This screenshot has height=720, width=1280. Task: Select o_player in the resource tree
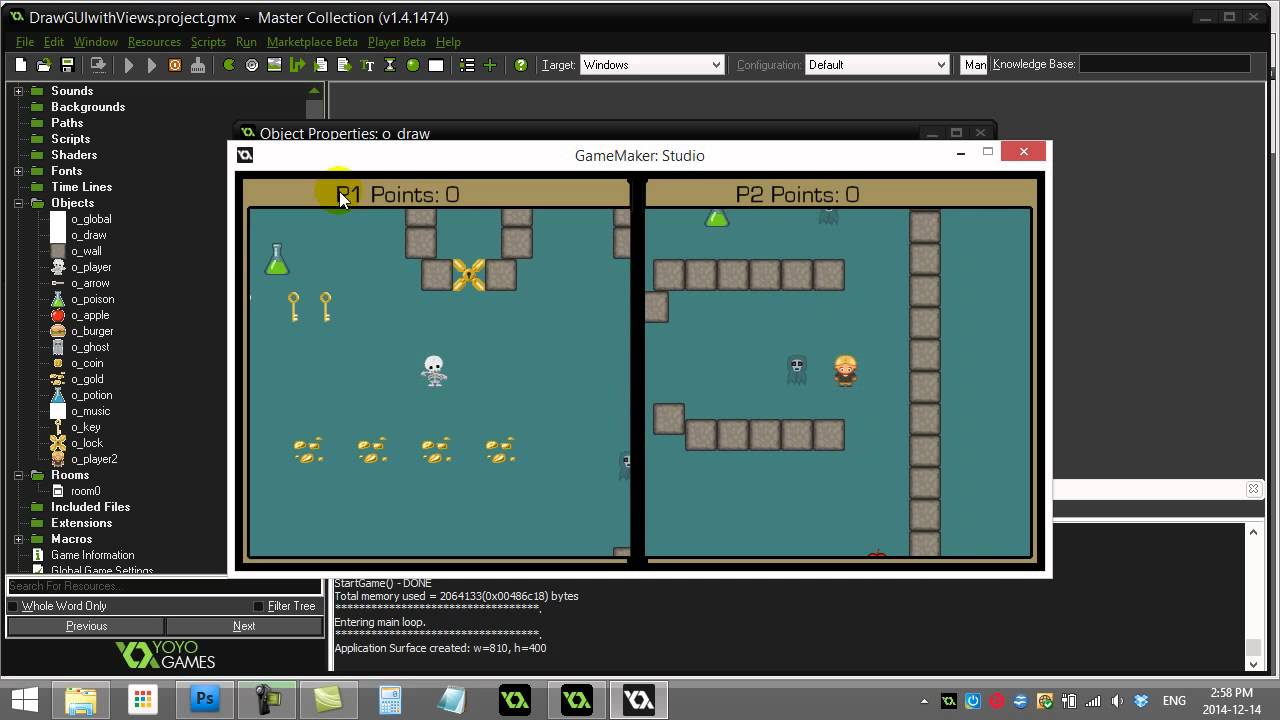[x=91, y=267]
